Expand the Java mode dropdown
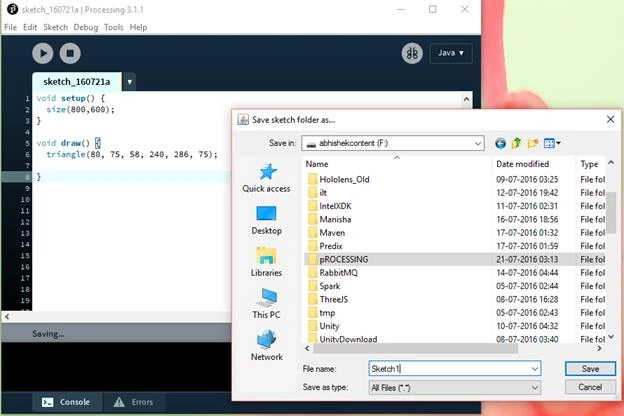This screenshot has height=416, width=624. tap(451, 53)
